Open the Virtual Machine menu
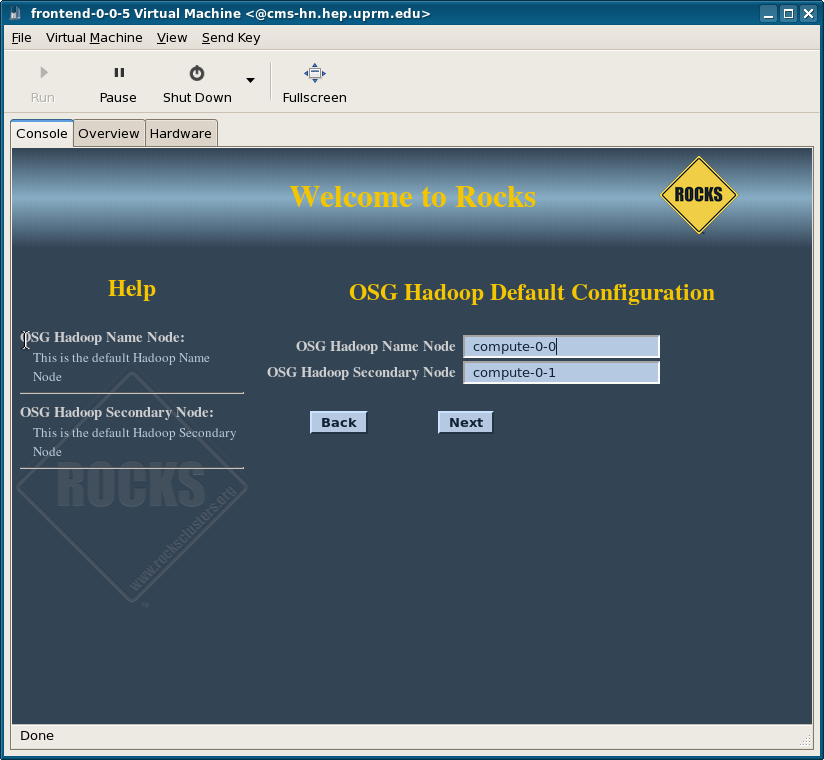The height and width of the screenshot is (760, 824). [x=94, y=38]
